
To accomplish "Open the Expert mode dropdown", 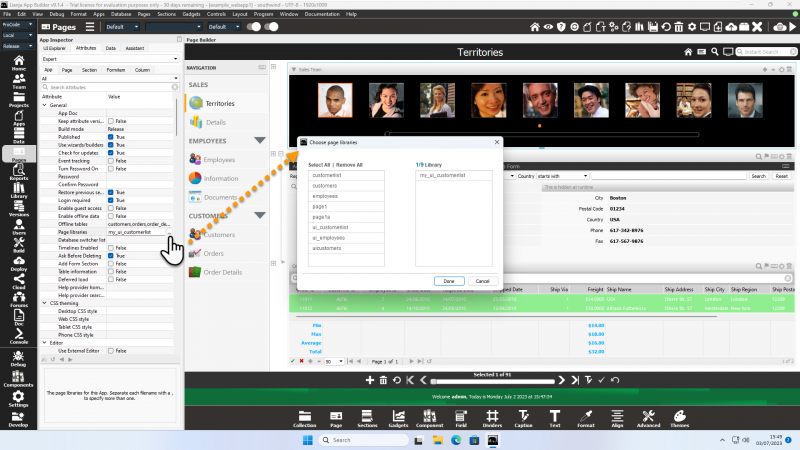I will click(x=108, y=59).
